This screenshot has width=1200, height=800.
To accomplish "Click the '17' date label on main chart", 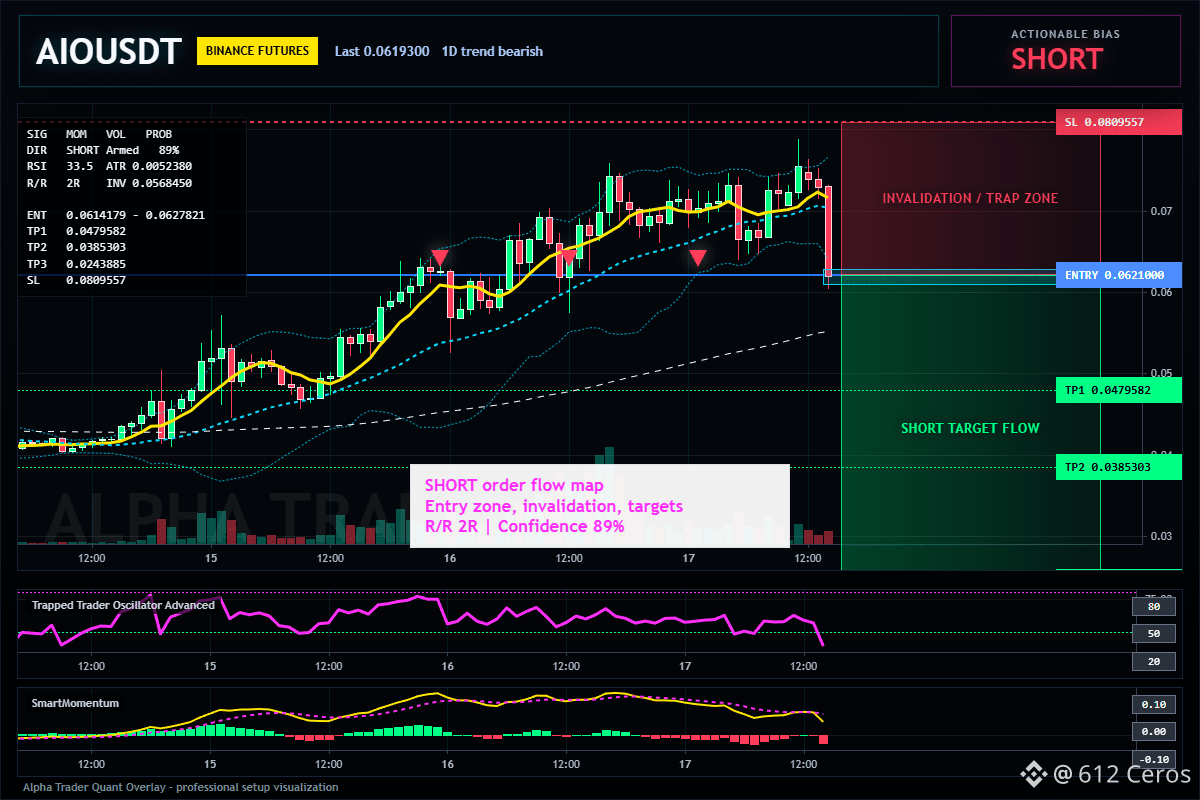I will (x=687, y=558).
